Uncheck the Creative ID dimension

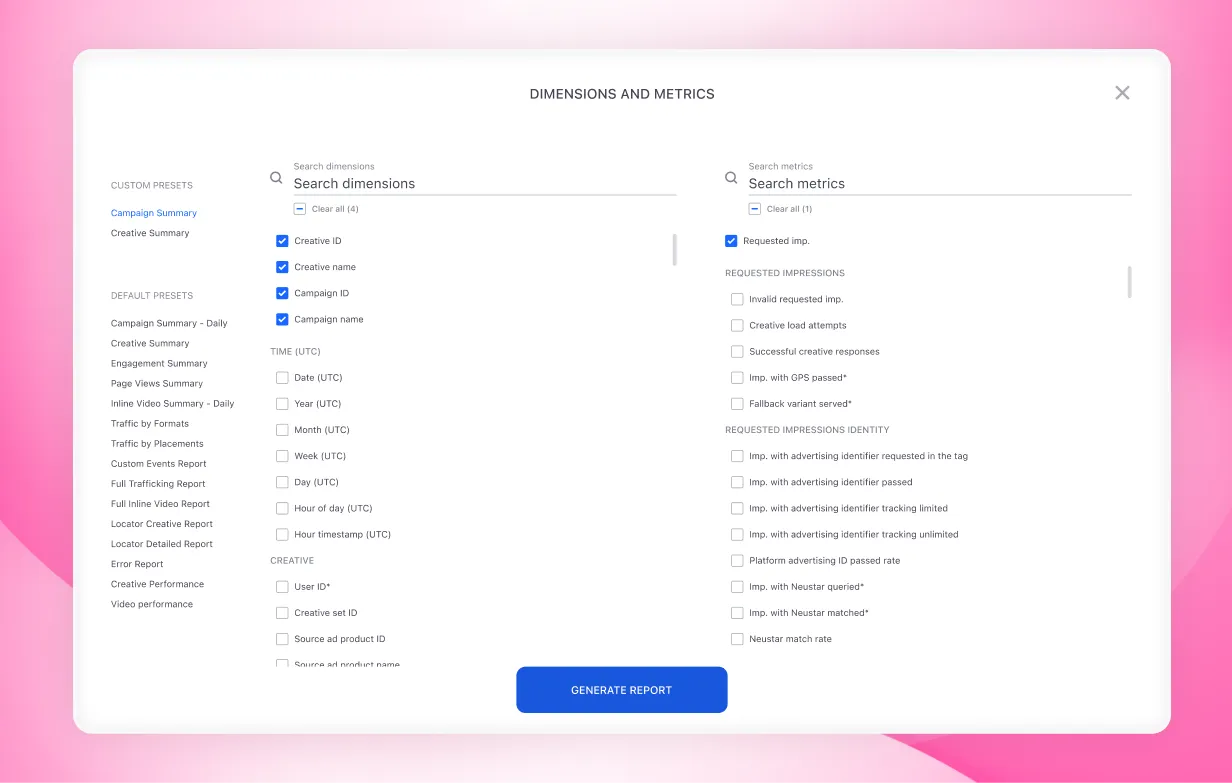(282, 241)
